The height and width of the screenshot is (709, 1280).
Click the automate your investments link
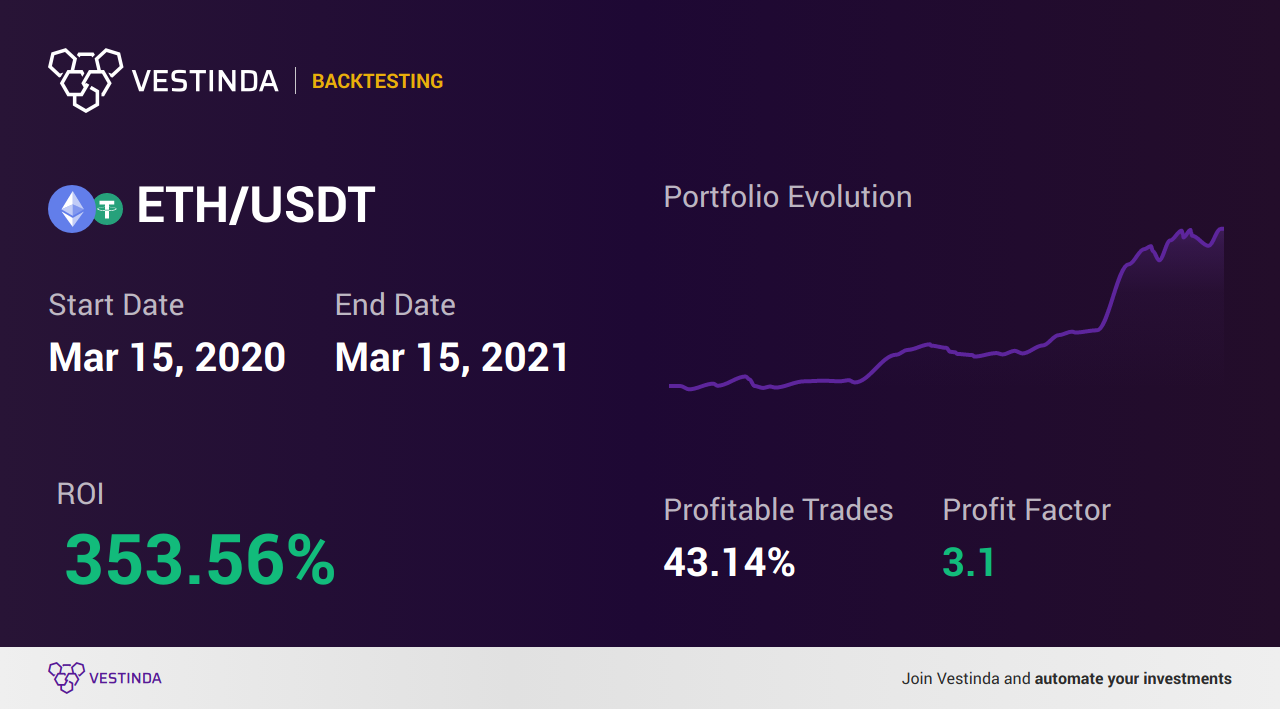point(1132,678)
